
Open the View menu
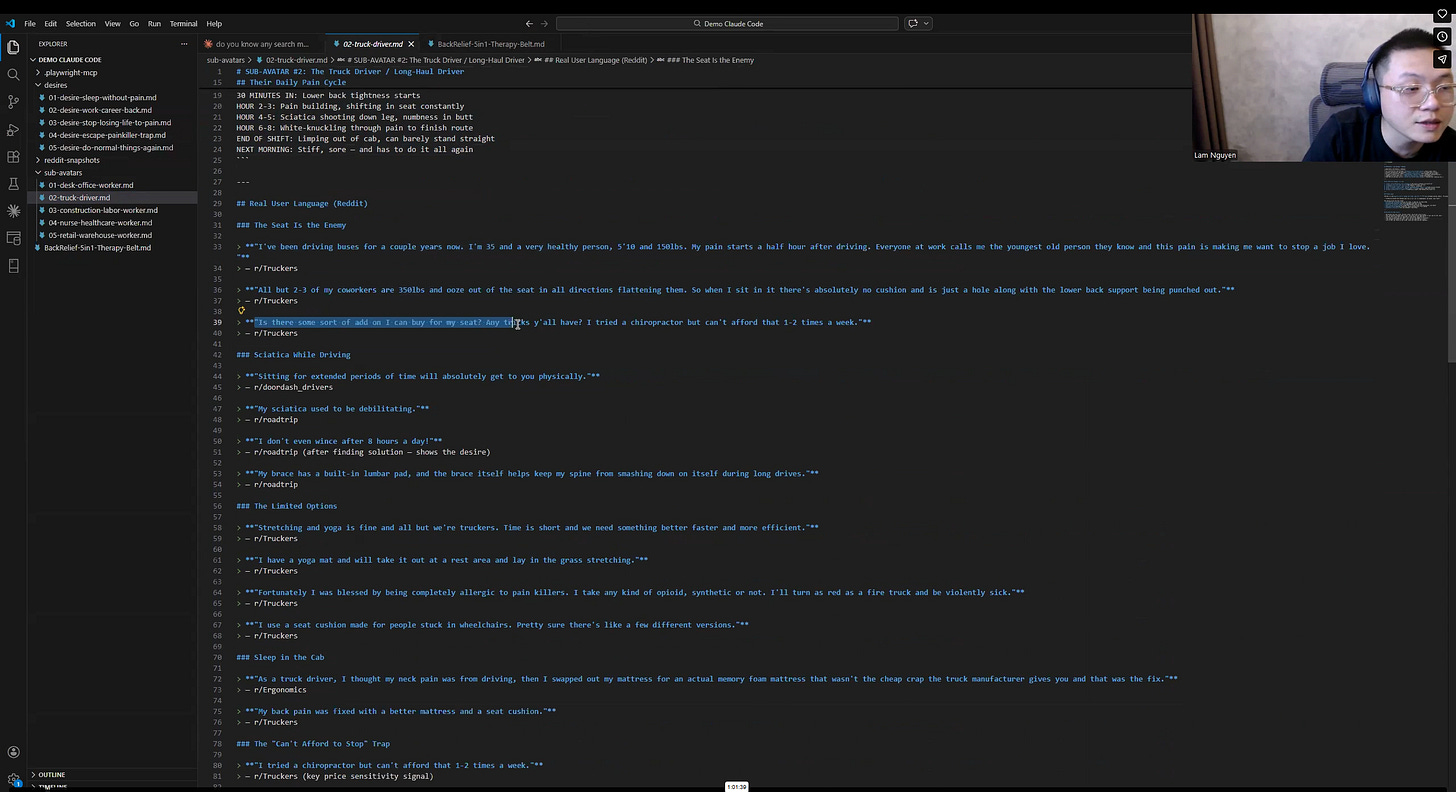113,23
